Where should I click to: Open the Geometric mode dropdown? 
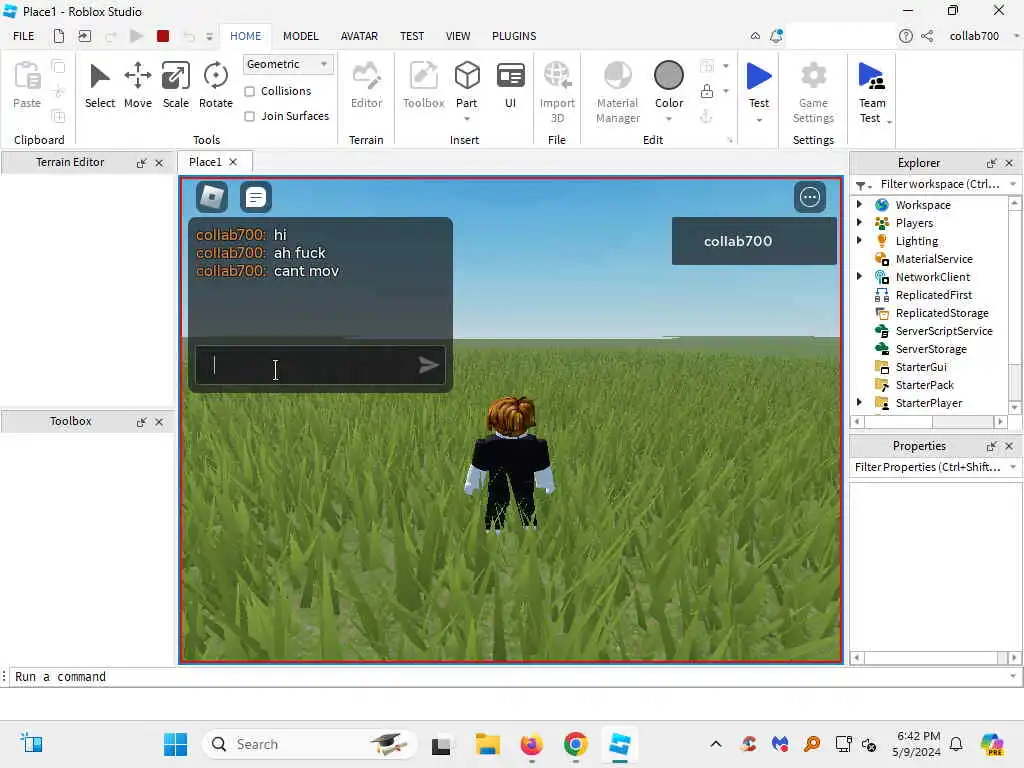288,64
